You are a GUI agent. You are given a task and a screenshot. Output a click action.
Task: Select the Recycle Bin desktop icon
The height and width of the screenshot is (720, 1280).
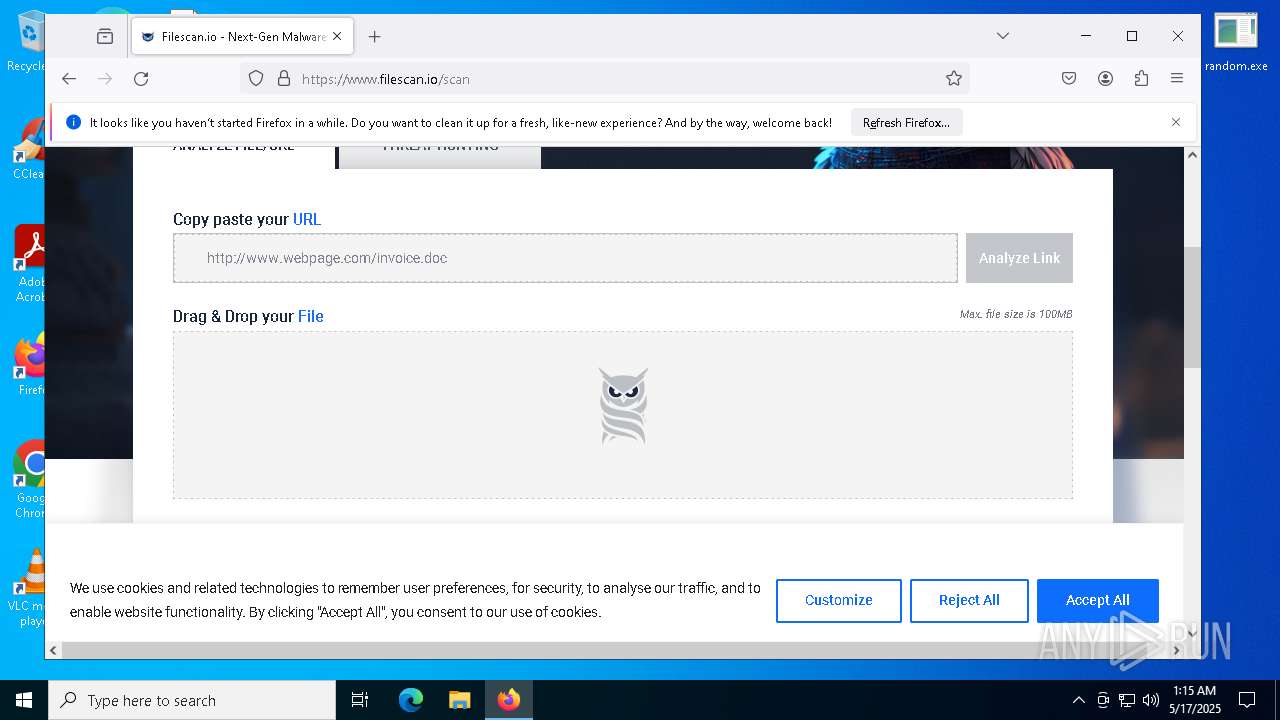(x=29, y=42)
